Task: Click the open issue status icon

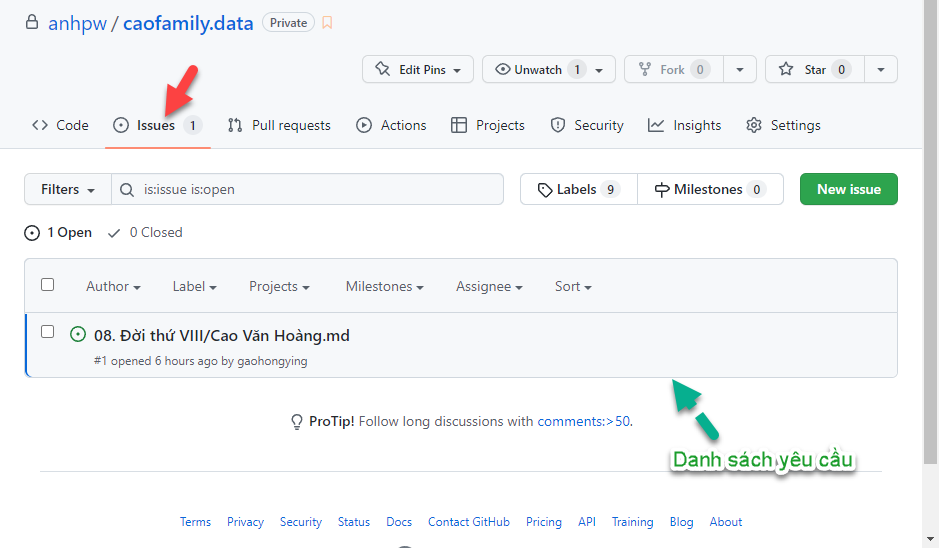Action: tap(78, 335)
